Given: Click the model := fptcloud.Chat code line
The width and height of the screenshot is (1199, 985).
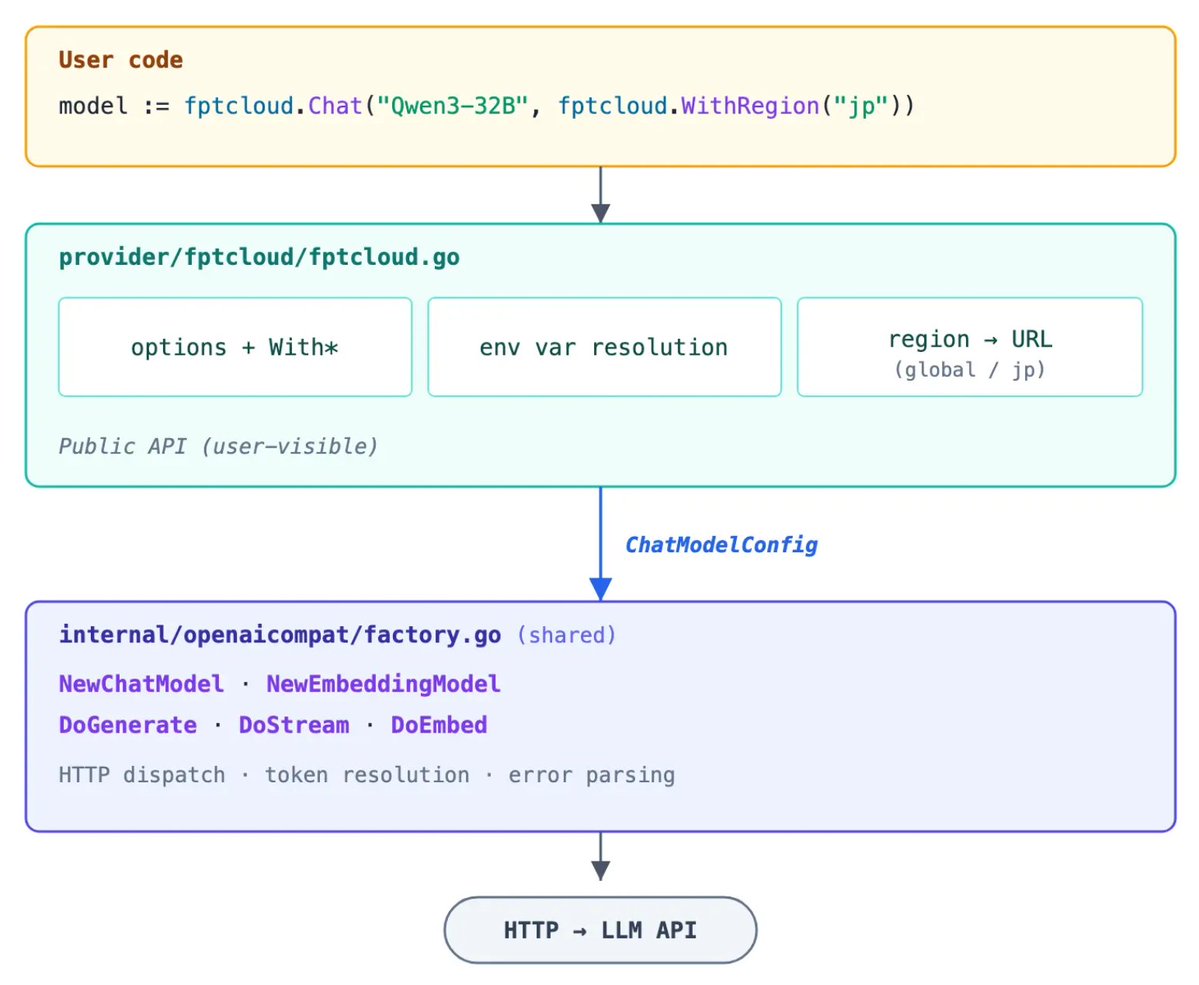Looking at the screenshot, I should click(486, 106).
